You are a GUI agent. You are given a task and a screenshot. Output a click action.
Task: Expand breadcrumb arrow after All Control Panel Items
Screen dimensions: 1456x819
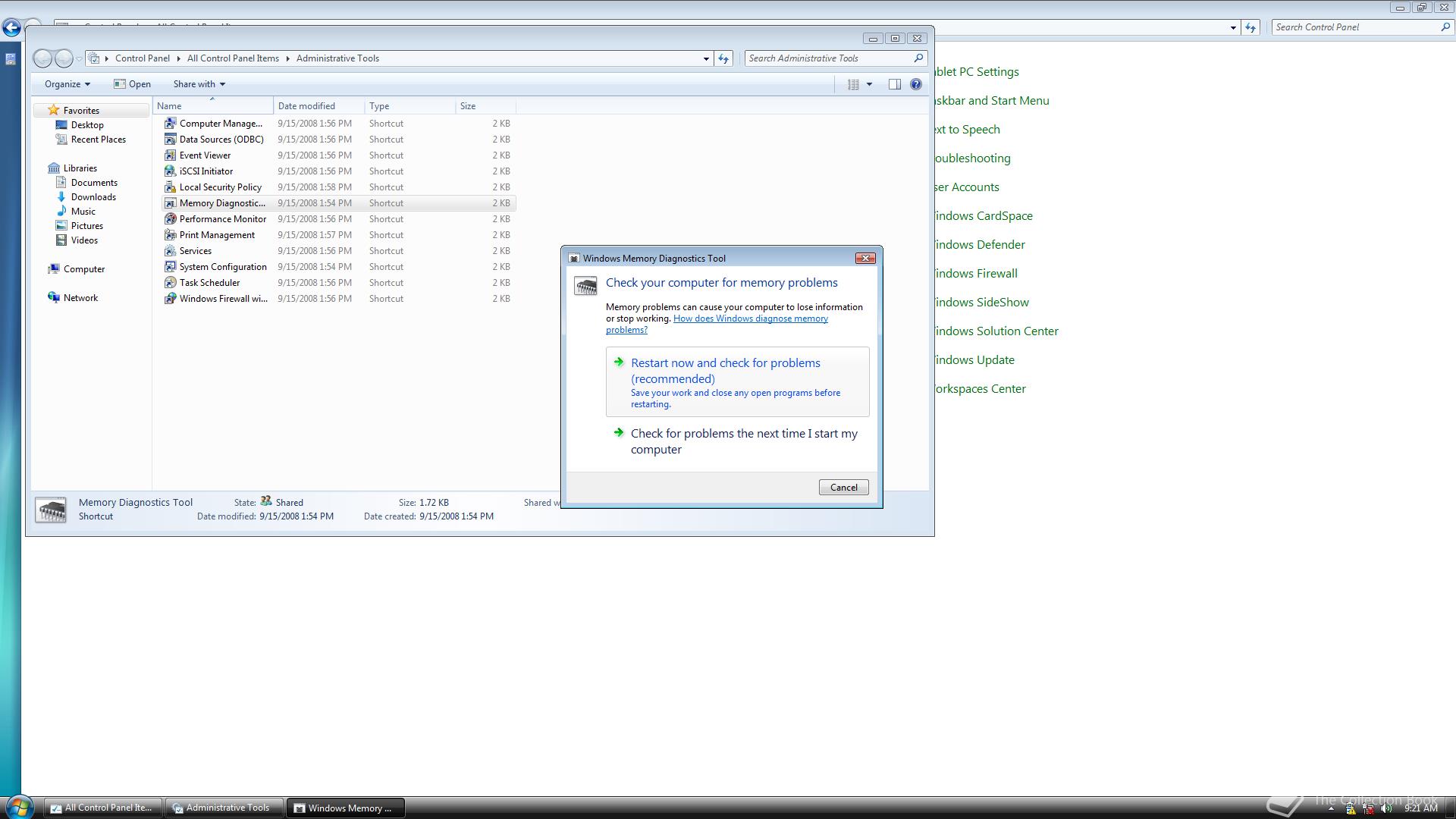[x=288, y=58]
